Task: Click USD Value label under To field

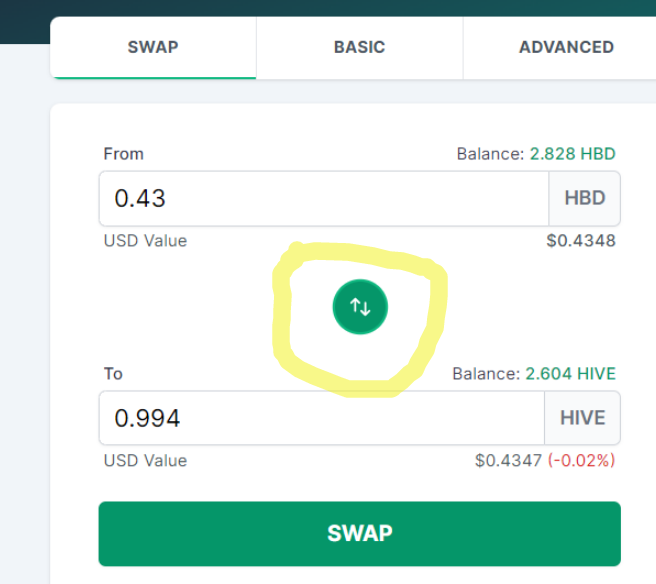Action: pyautogui.click(x=145, y=461)
